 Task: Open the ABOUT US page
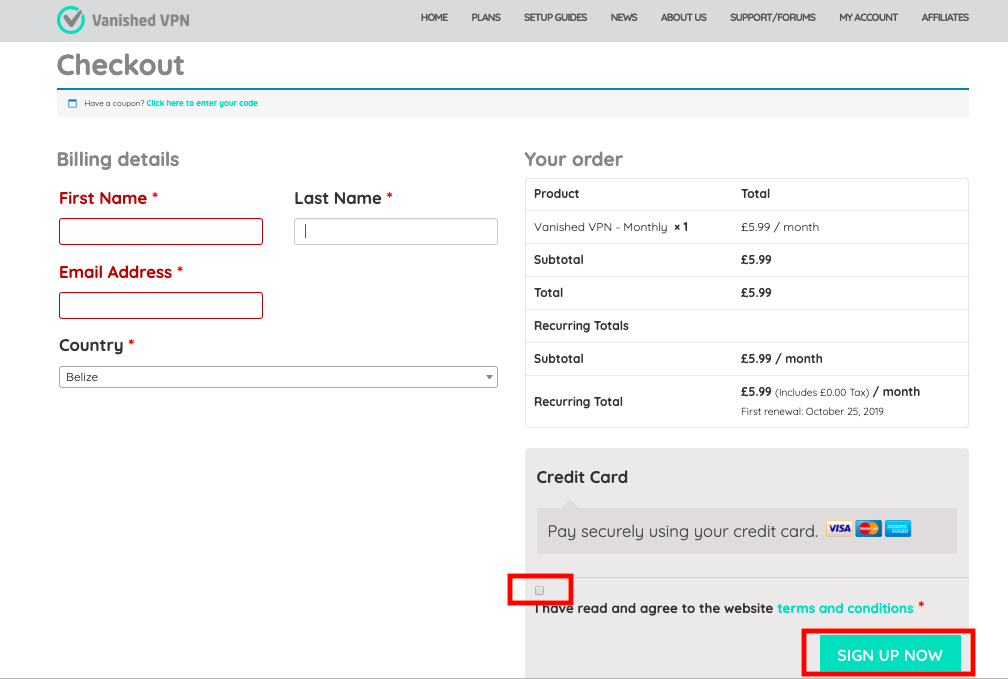point(684,17)
